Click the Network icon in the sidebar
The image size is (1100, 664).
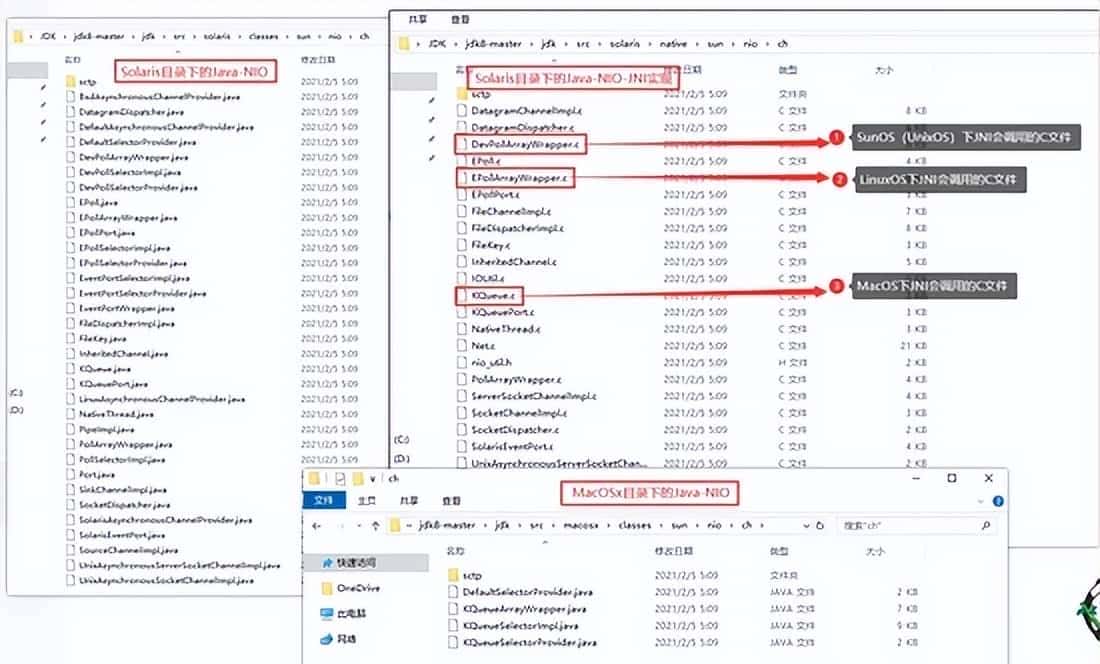pyautogui.click(x=327, y=639)
